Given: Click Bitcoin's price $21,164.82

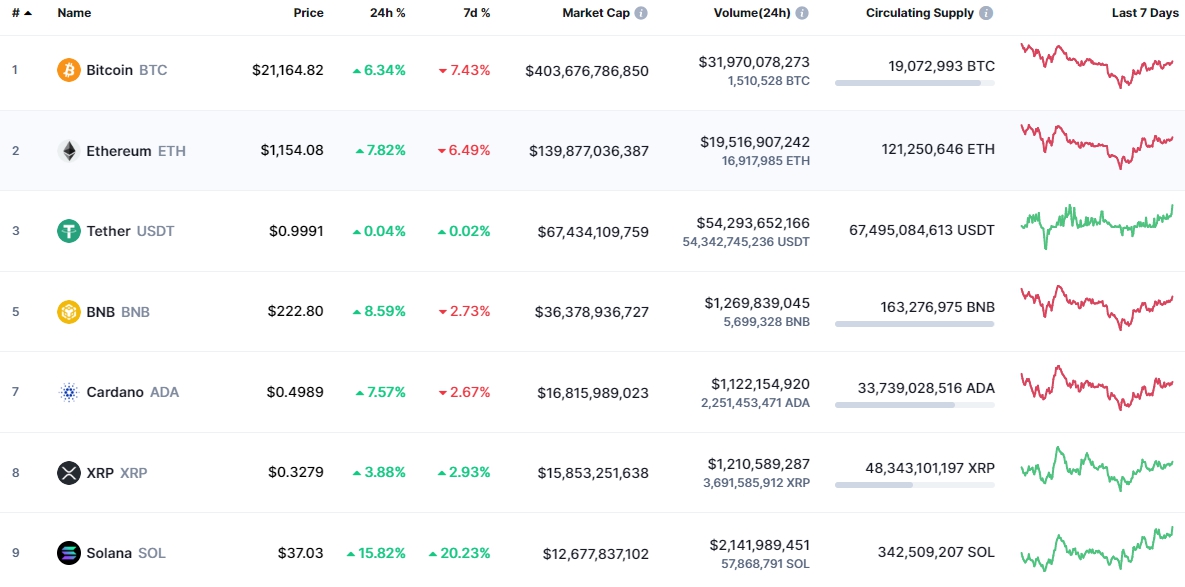Looking at the screenshot, I should (x=288, y=70).
